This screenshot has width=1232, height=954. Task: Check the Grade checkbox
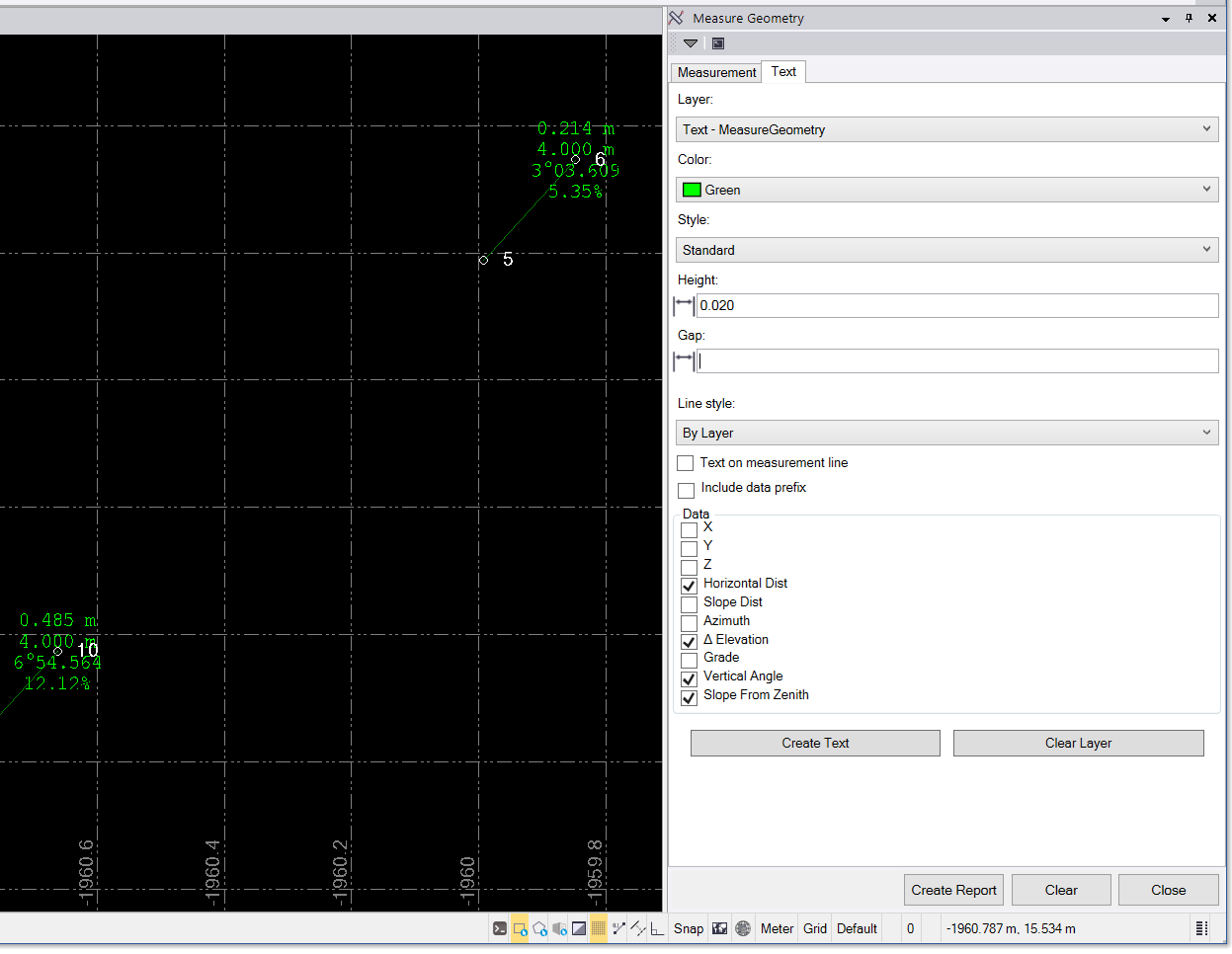click(x=690, y=661)
